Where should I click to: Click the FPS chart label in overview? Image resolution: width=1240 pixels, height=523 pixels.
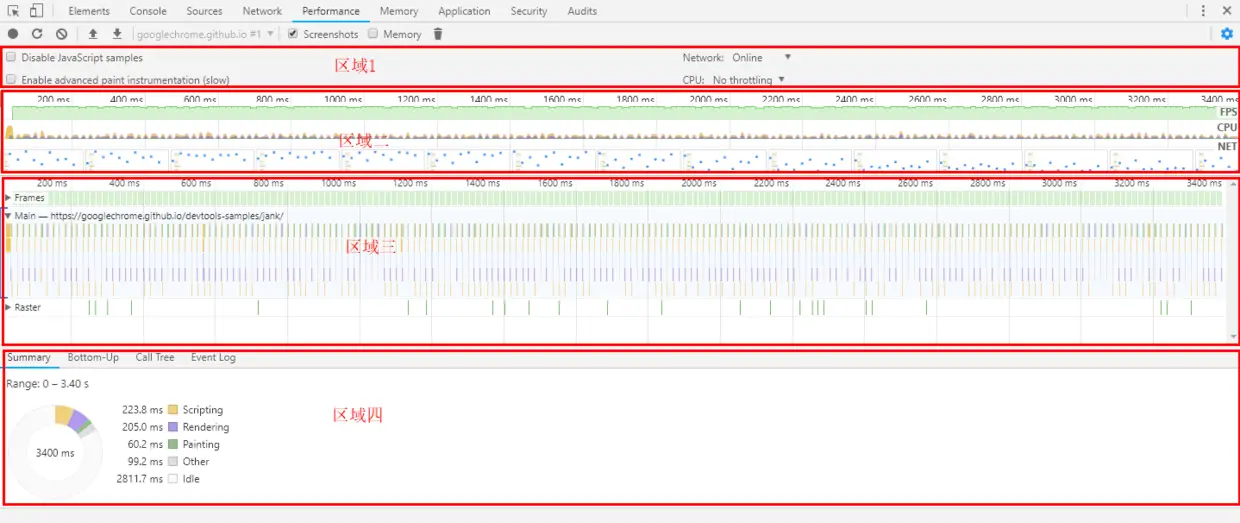[x=1227, y=112]
